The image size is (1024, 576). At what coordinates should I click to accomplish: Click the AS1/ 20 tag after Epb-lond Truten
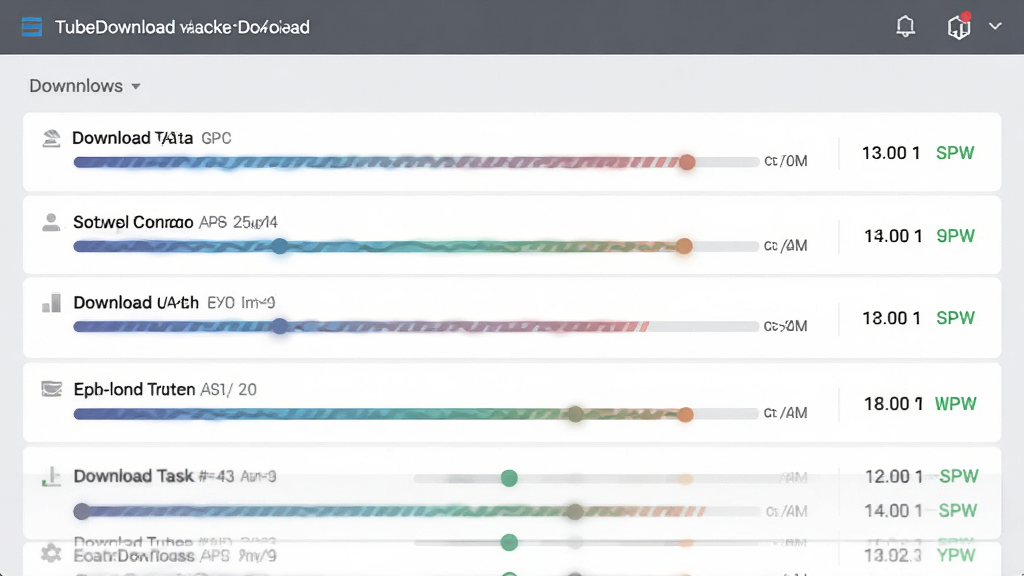pos(229,389)
